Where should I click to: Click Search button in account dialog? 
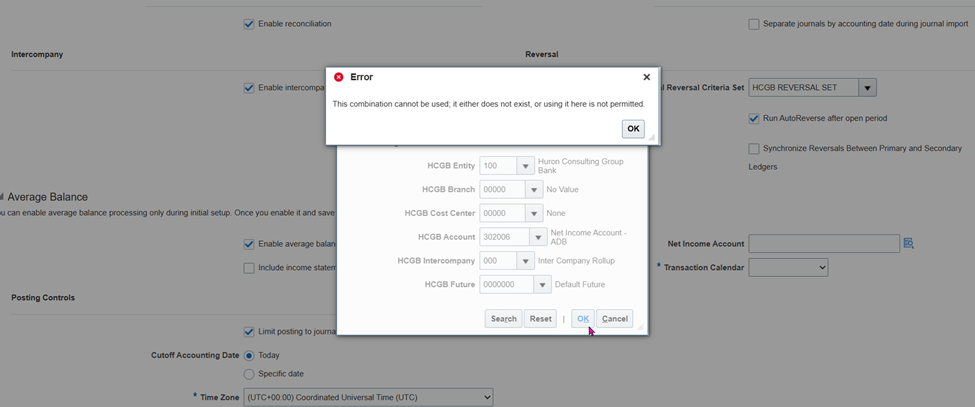coord(503,319)
